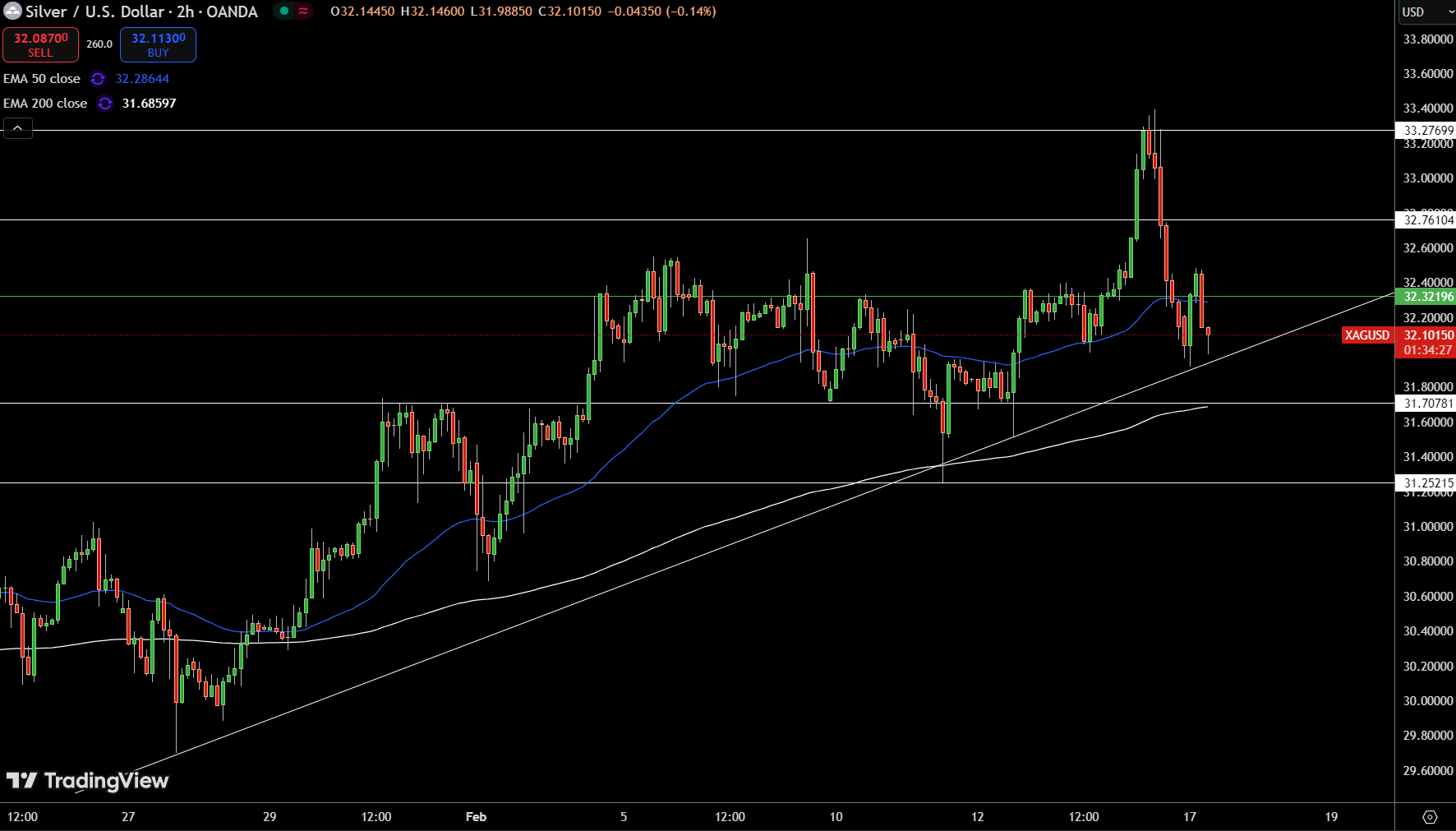Click the 5 date label on time axis

[x=624, y=816]
